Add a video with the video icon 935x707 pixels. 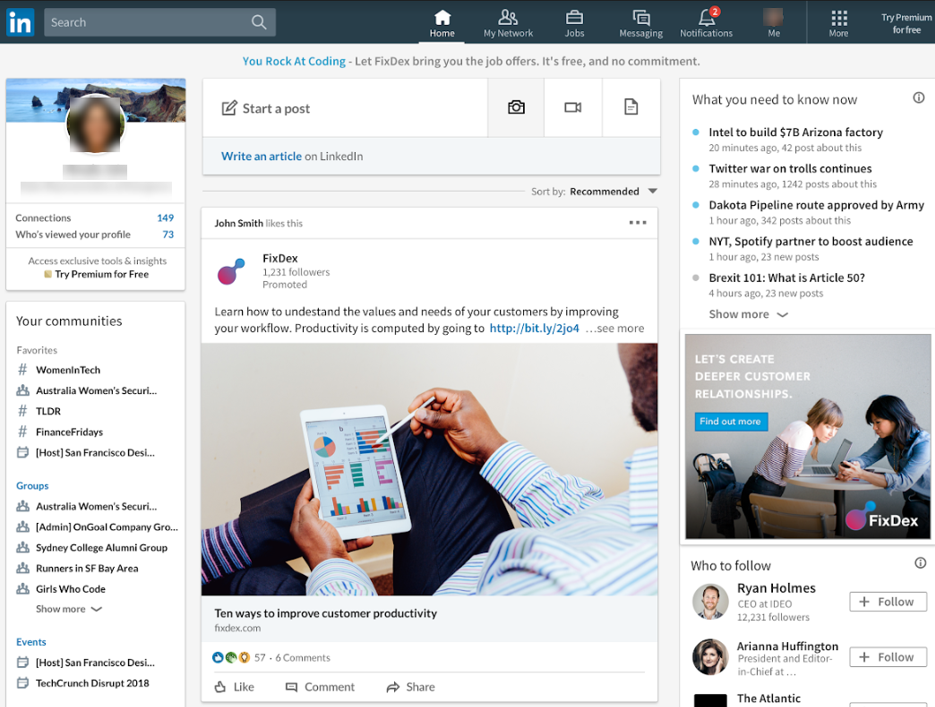pyautogui.click(x=573, y=107)
